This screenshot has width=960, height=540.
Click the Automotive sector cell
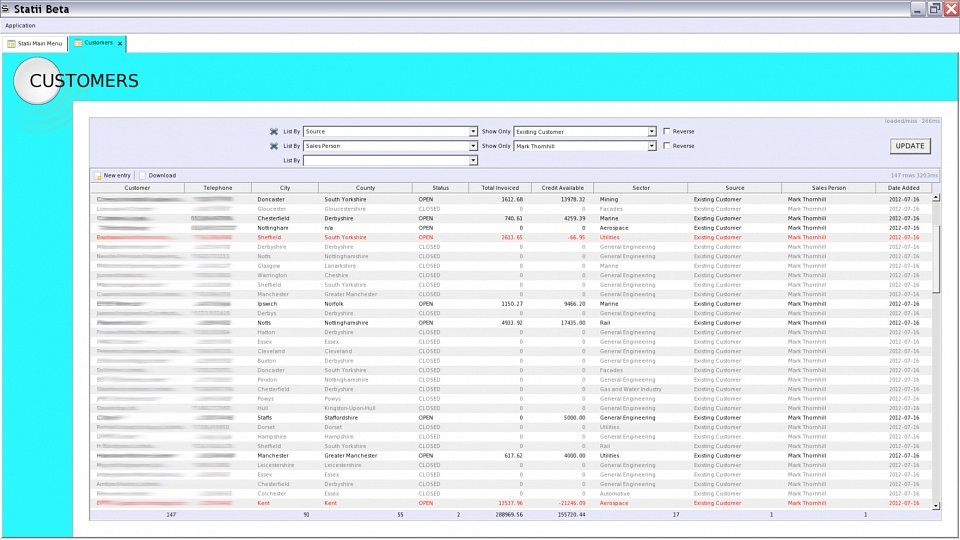point(615,493)
